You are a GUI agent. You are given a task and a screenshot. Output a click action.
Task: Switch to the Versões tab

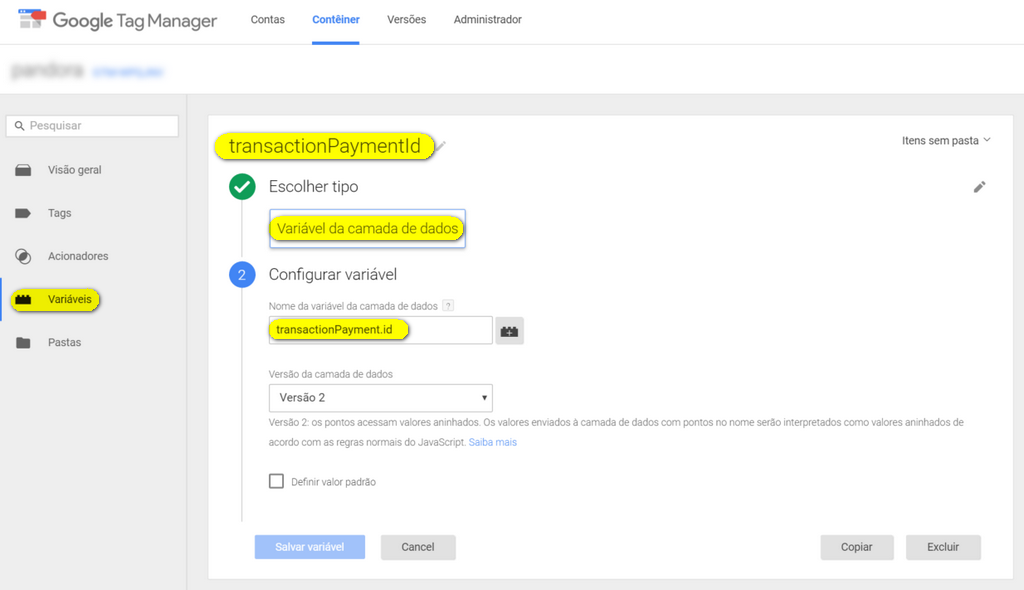(x=406, y=20)
